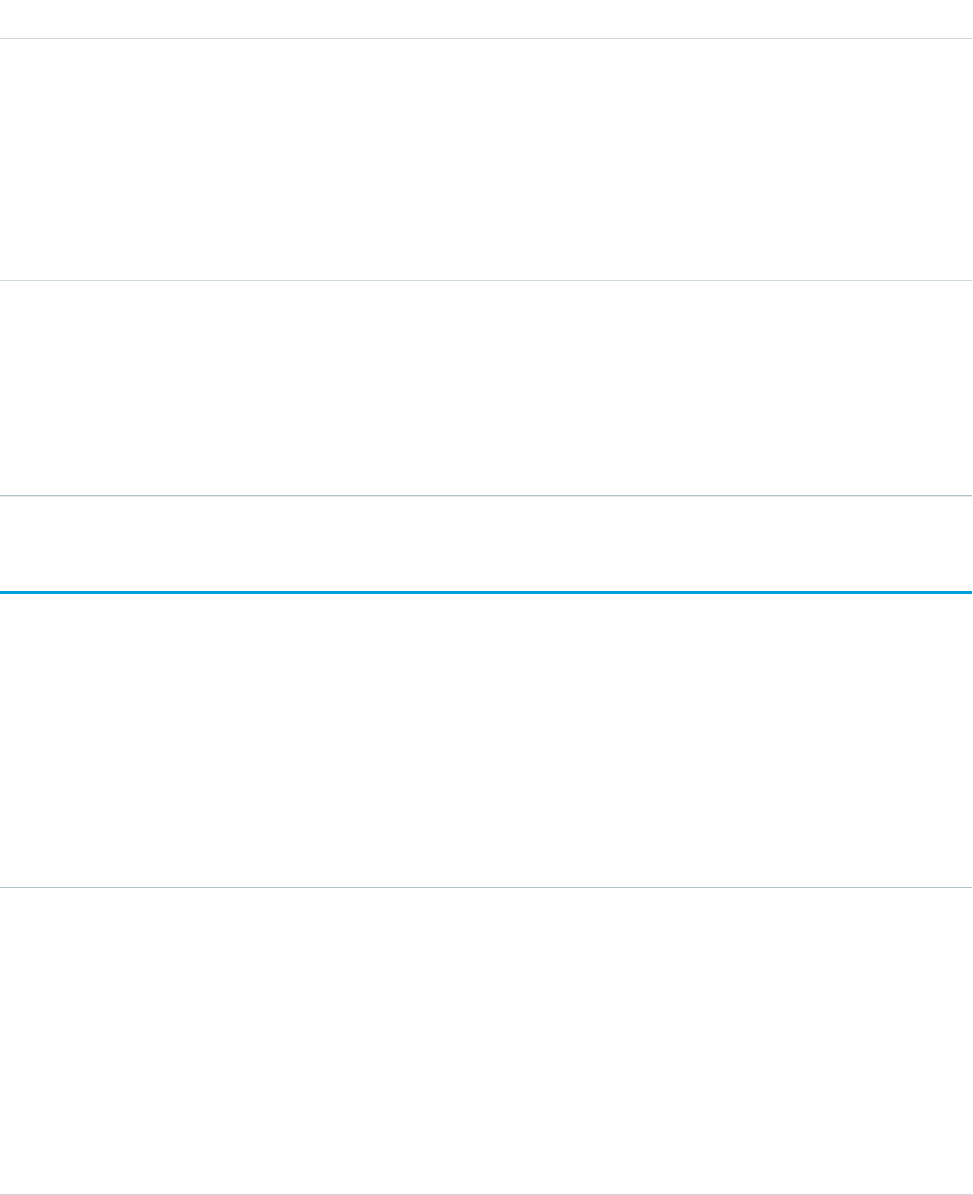Click the last blank section above bottom divider

click(x=486, y=1040)
